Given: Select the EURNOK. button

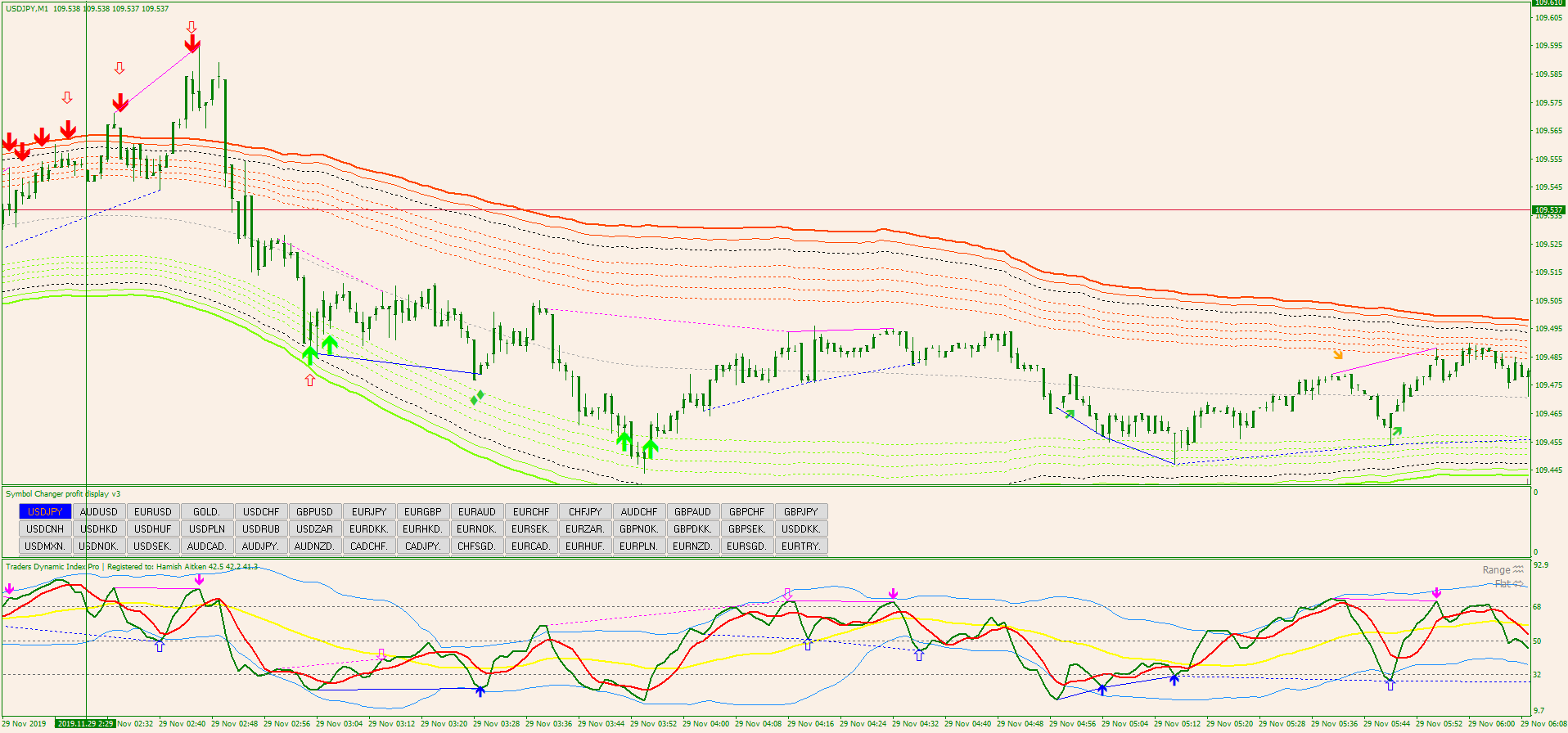Looking at the screenshot, I should pyautogui.click(x=477, y=528).
